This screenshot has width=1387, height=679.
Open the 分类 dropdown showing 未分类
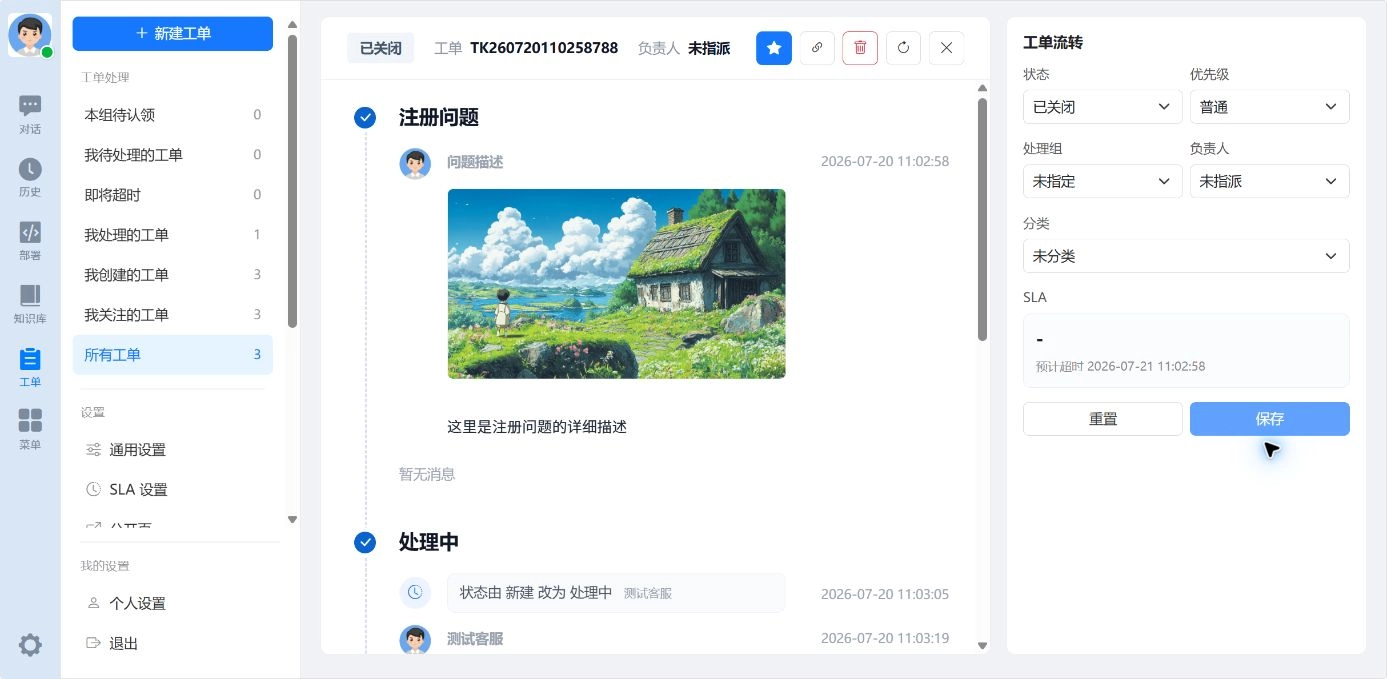click(1186, 256)
